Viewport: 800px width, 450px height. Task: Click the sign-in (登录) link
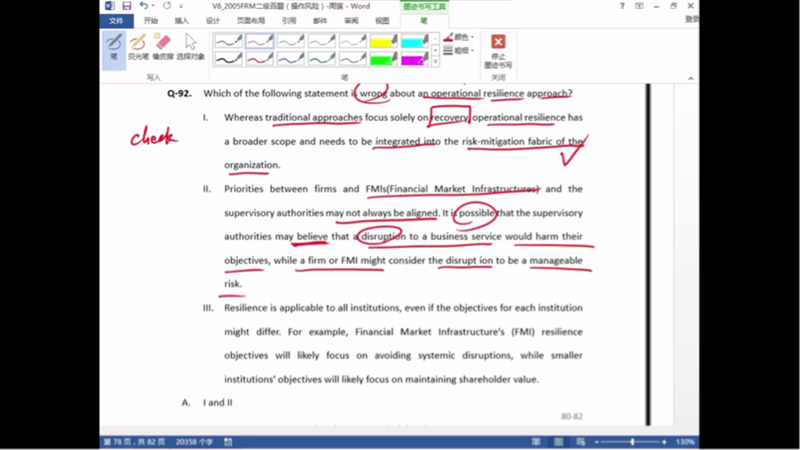click(x=691, y=19)
